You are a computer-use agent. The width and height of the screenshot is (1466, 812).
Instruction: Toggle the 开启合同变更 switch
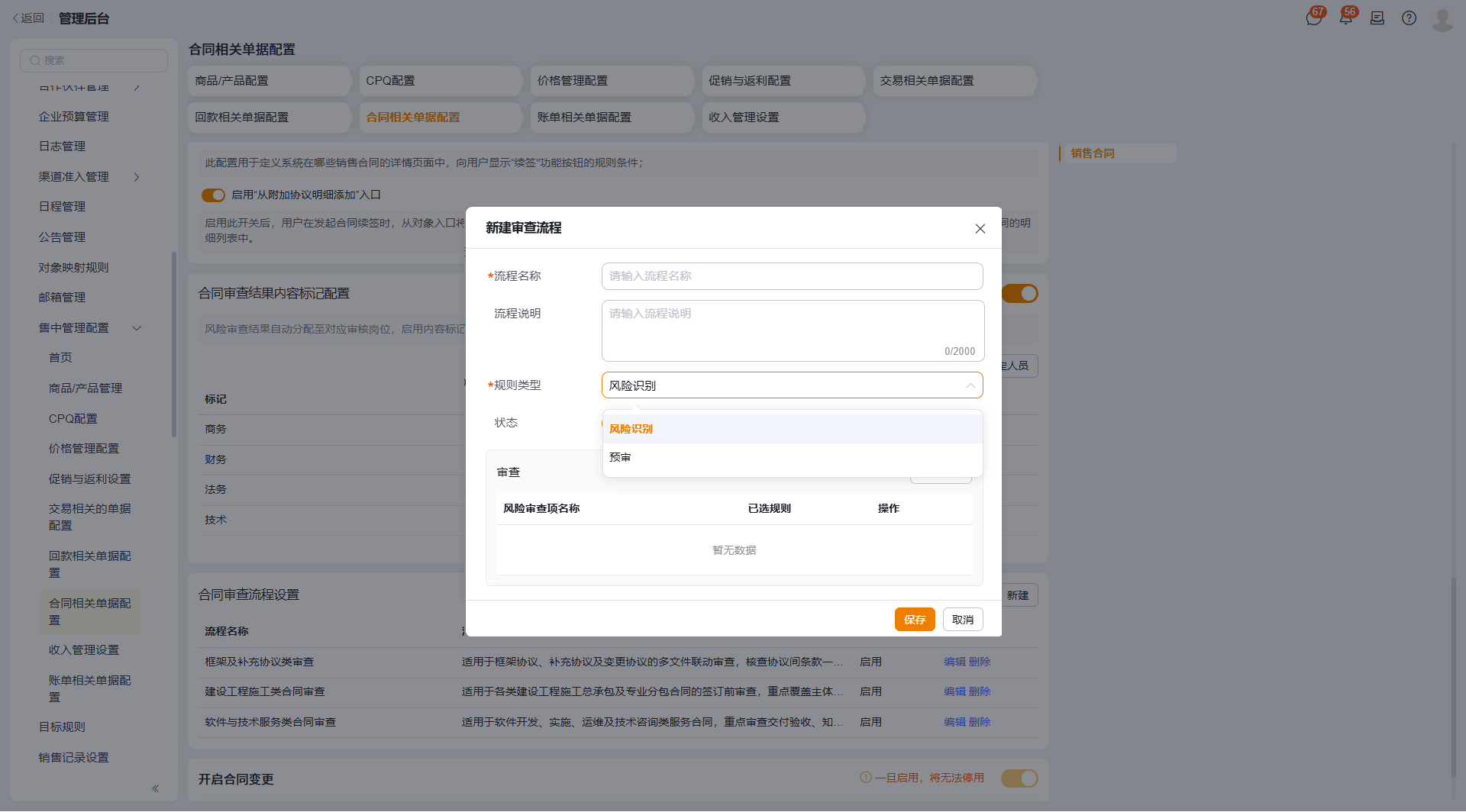pyautogui.click(x=1019, y=778)
